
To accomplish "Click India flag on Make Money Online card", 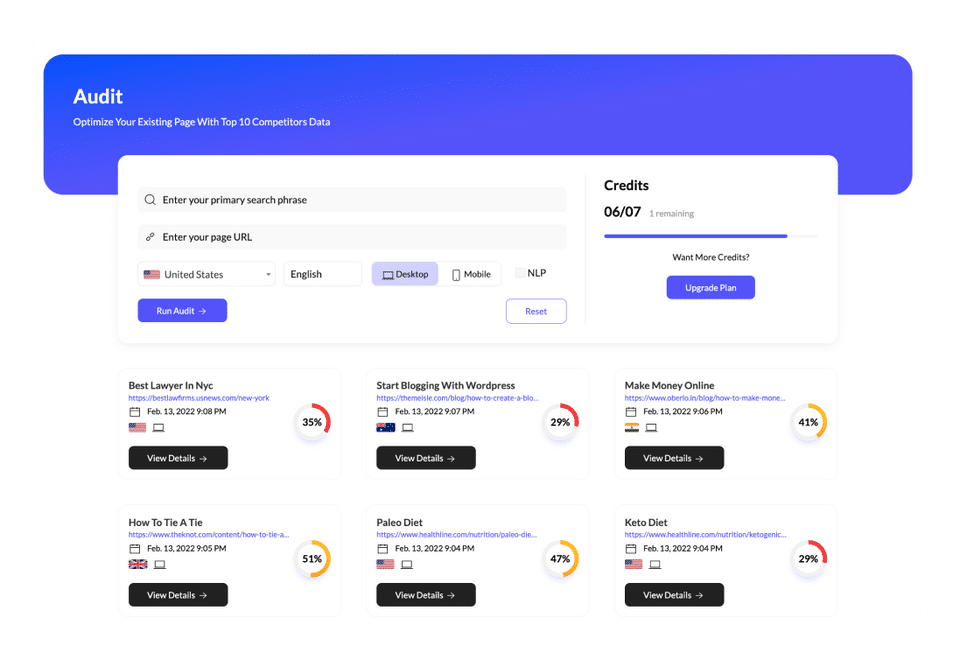I will (x=632, y=427).
